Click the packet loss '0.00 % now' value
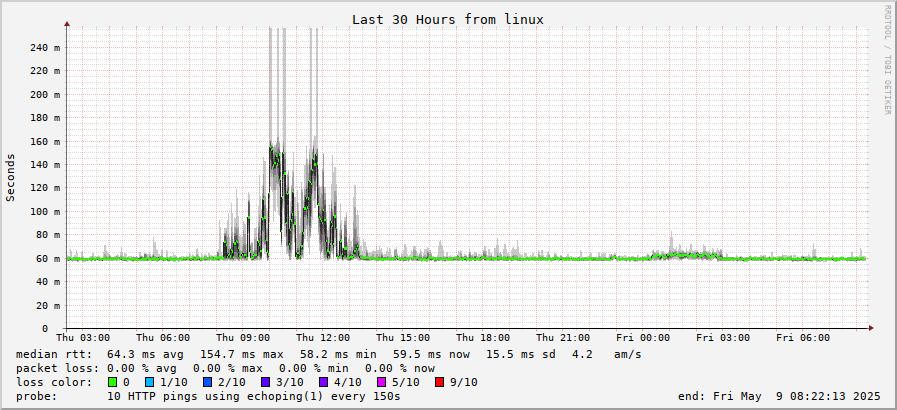897x410 pixels. [x=400, y=368]
